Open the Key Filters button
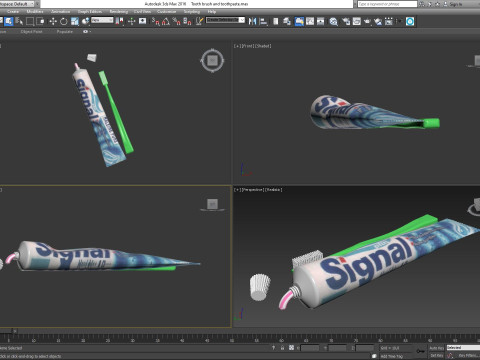The height and width of the screenshot is (360, 480). [x=468, y=356]
